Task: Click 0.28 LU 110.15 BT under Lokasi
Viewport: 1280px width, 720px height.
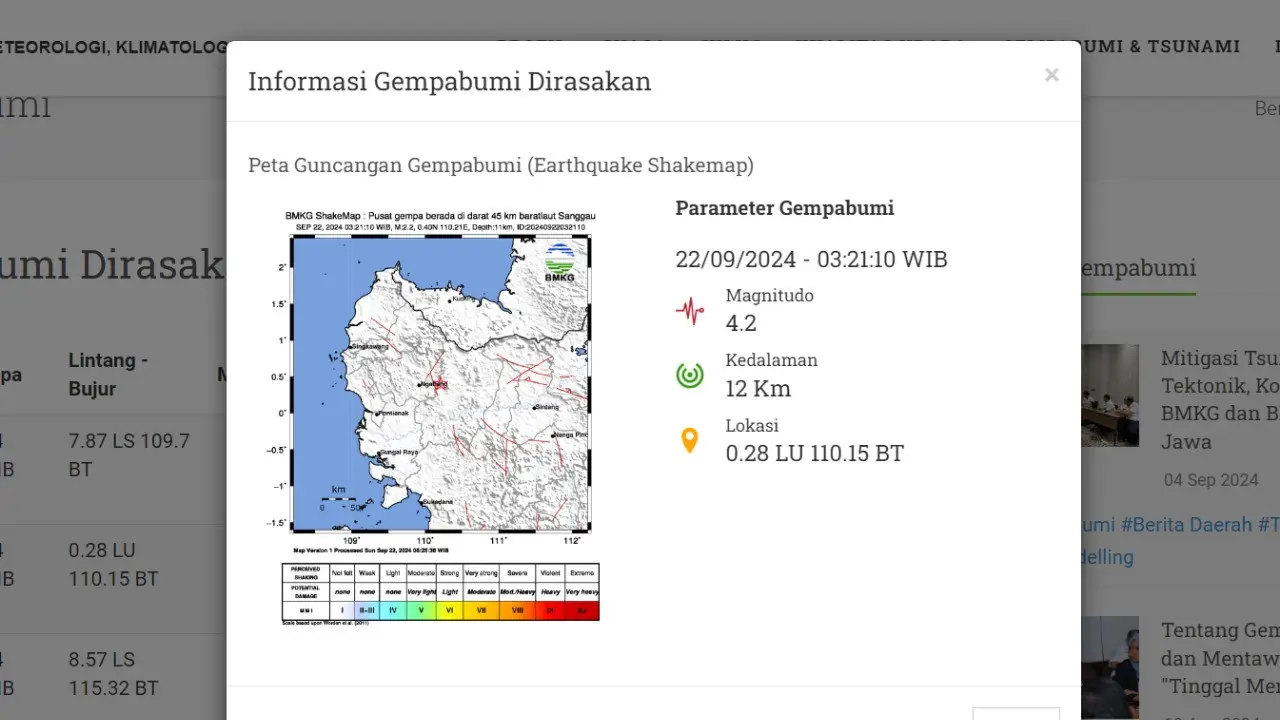Action: coord(815,453)
